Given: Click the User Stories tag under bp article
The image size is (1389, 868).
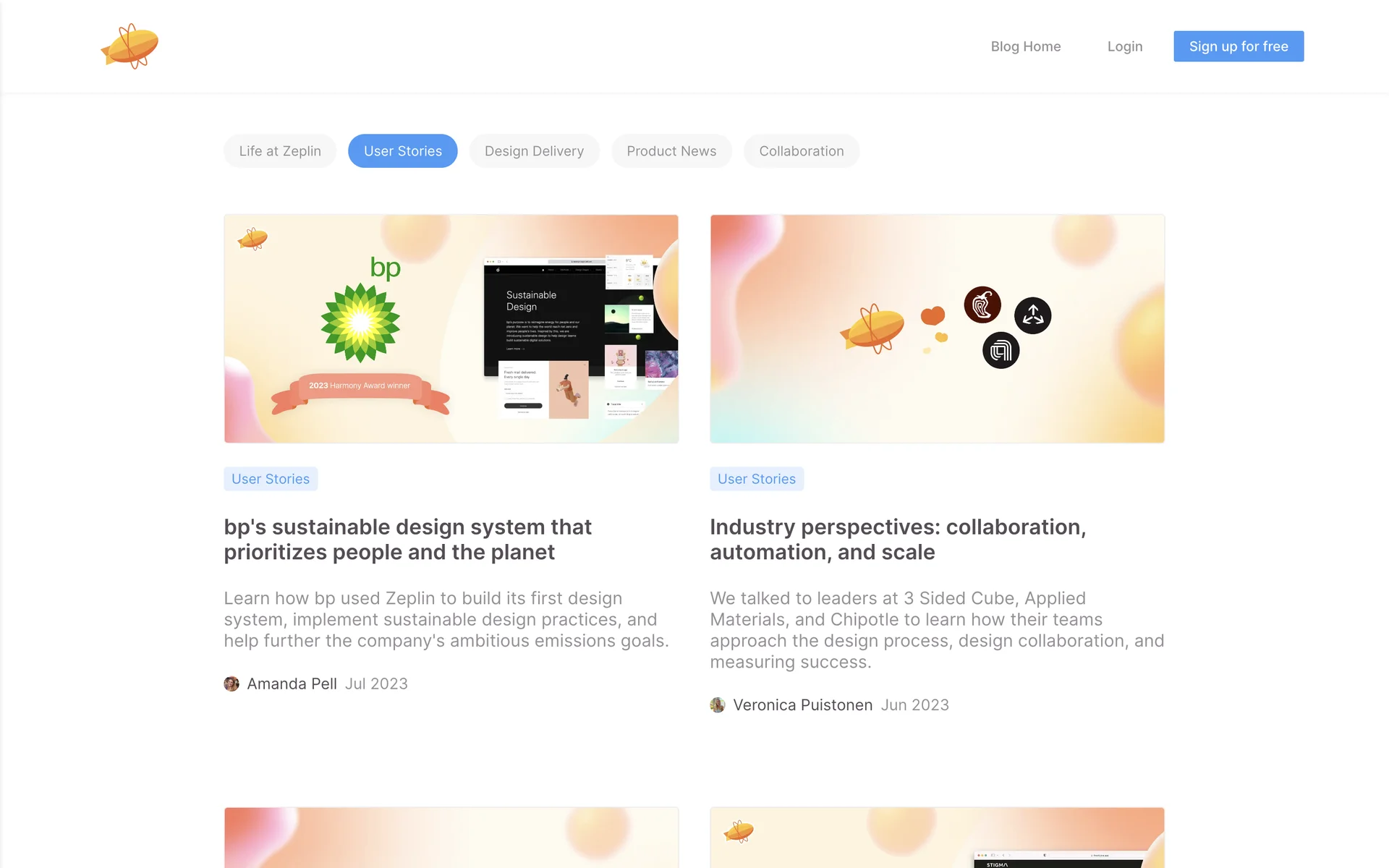Looking at the screenshot, I should tap(271, 479).
